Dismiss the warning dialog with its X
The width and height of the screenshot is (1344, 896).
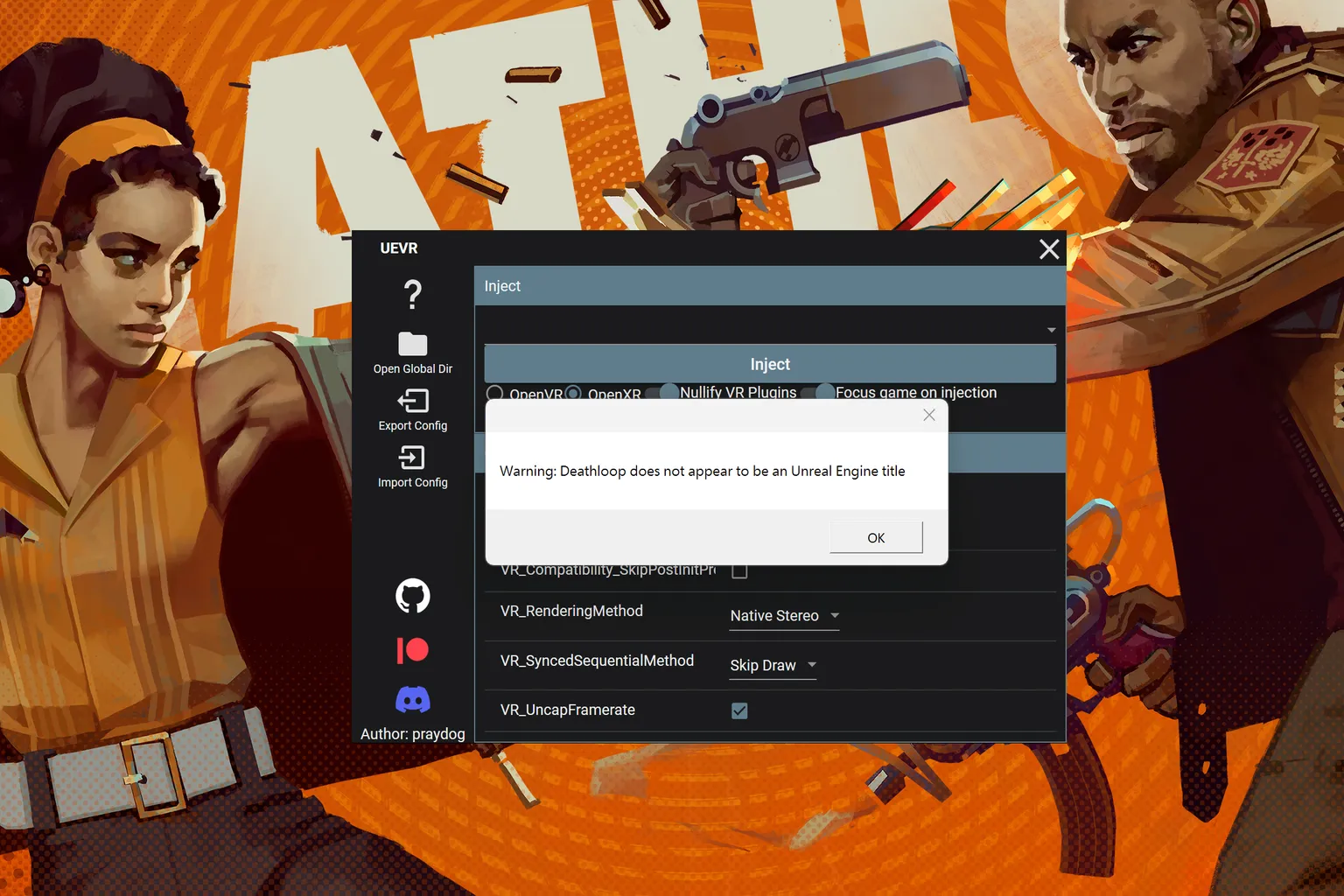coord(929,416)
